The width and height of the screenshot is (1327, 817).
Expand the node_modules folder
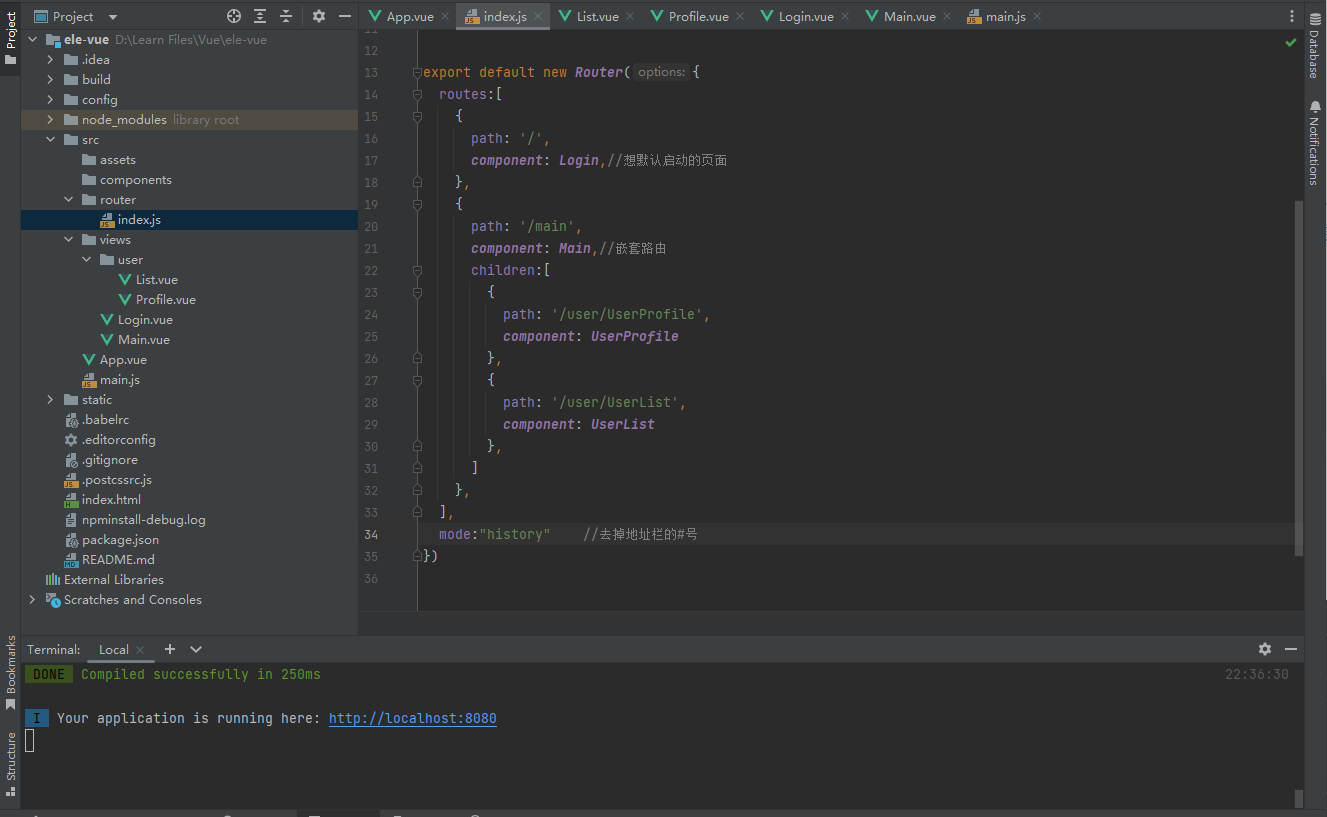[x=50, y=120]
